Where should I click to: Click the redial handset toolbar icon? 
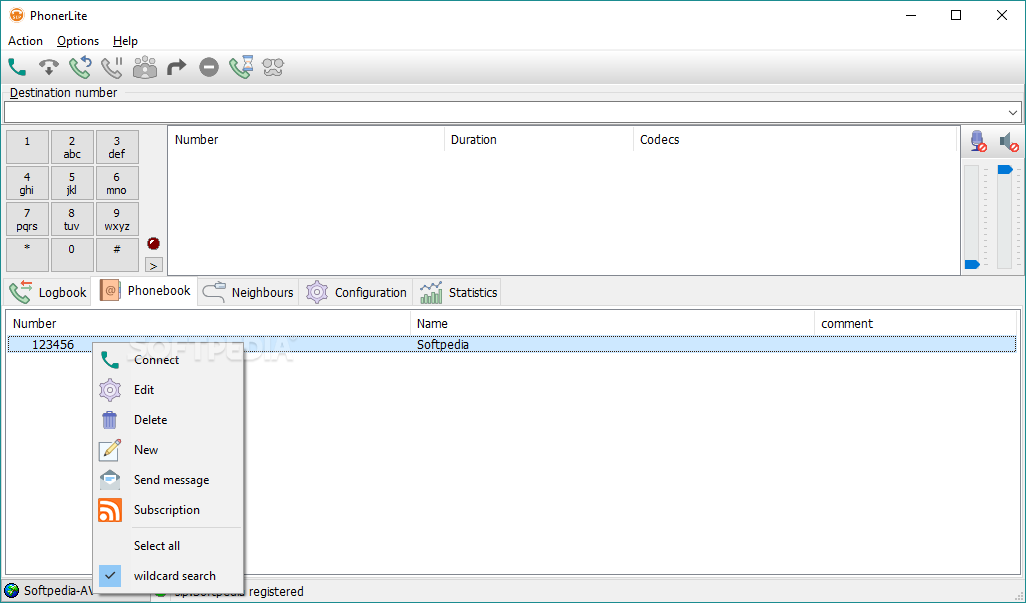click(x=80, y=67)
